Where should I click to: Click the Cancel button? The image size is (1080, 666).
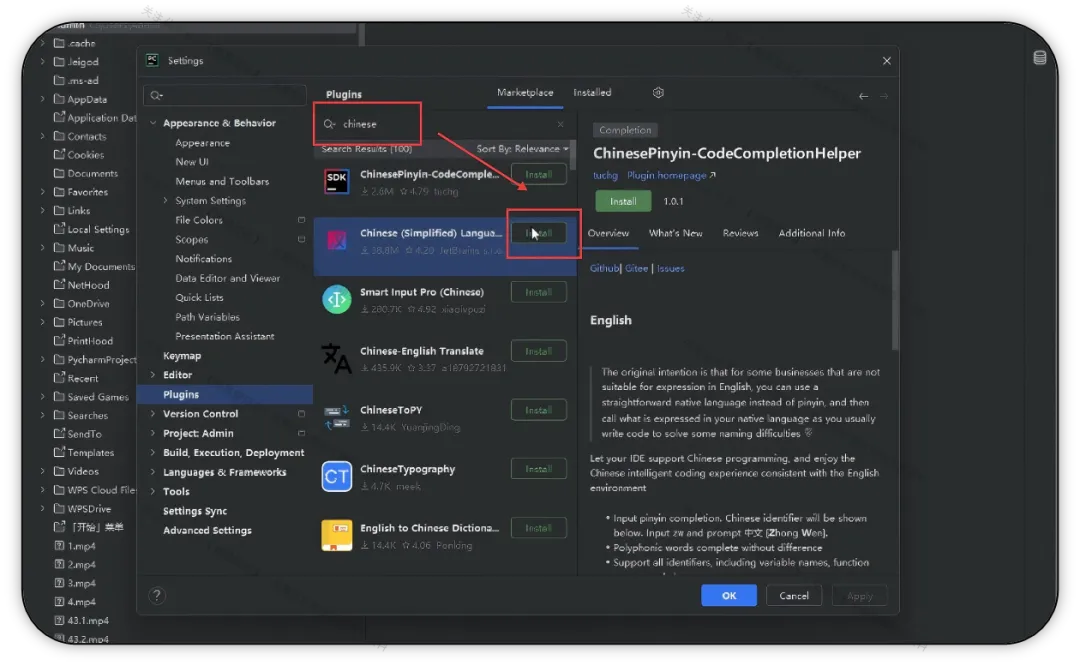click(x=793, y=596)
